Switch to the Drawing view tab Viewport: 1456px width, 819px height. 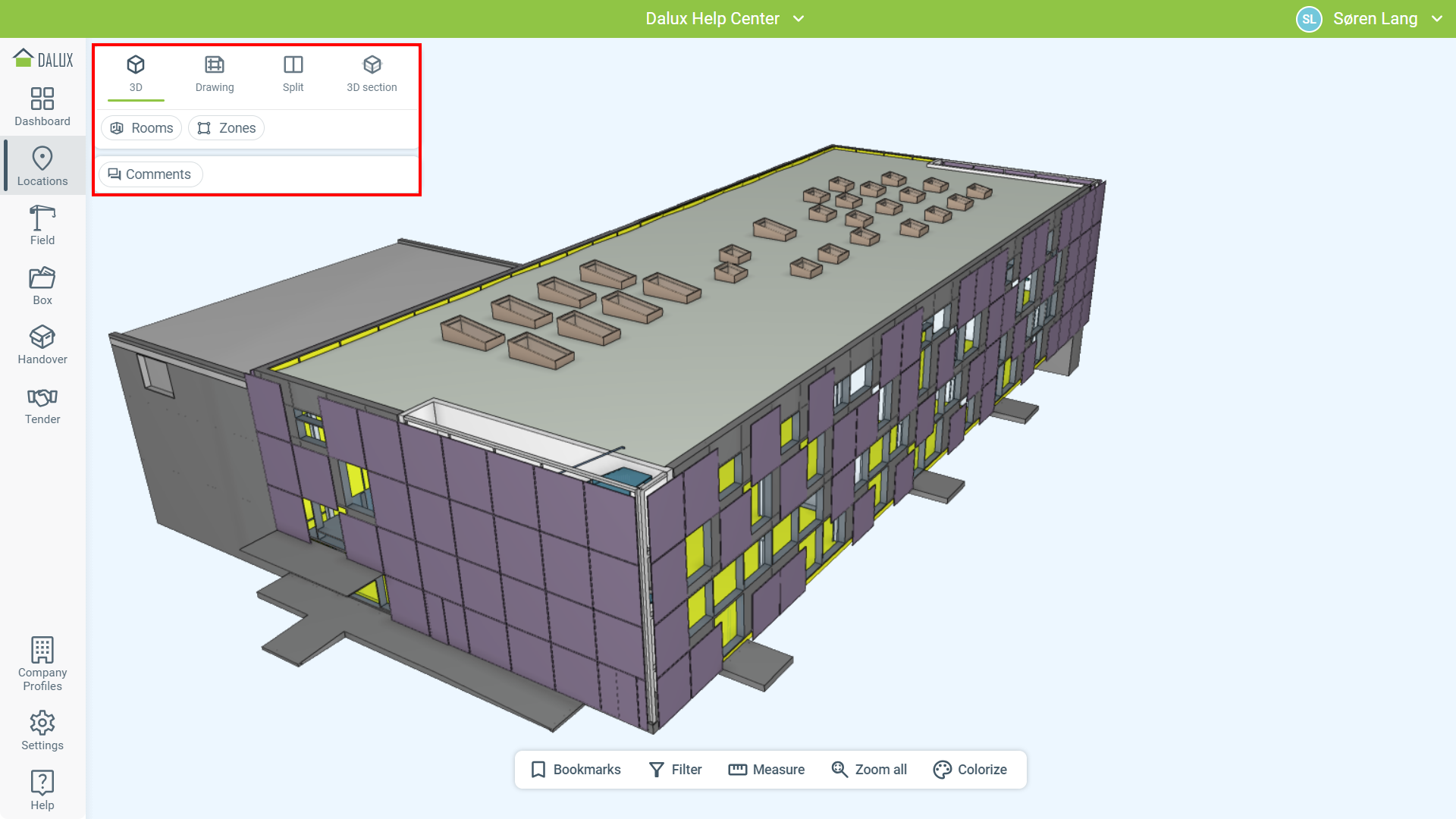point(215,74)
